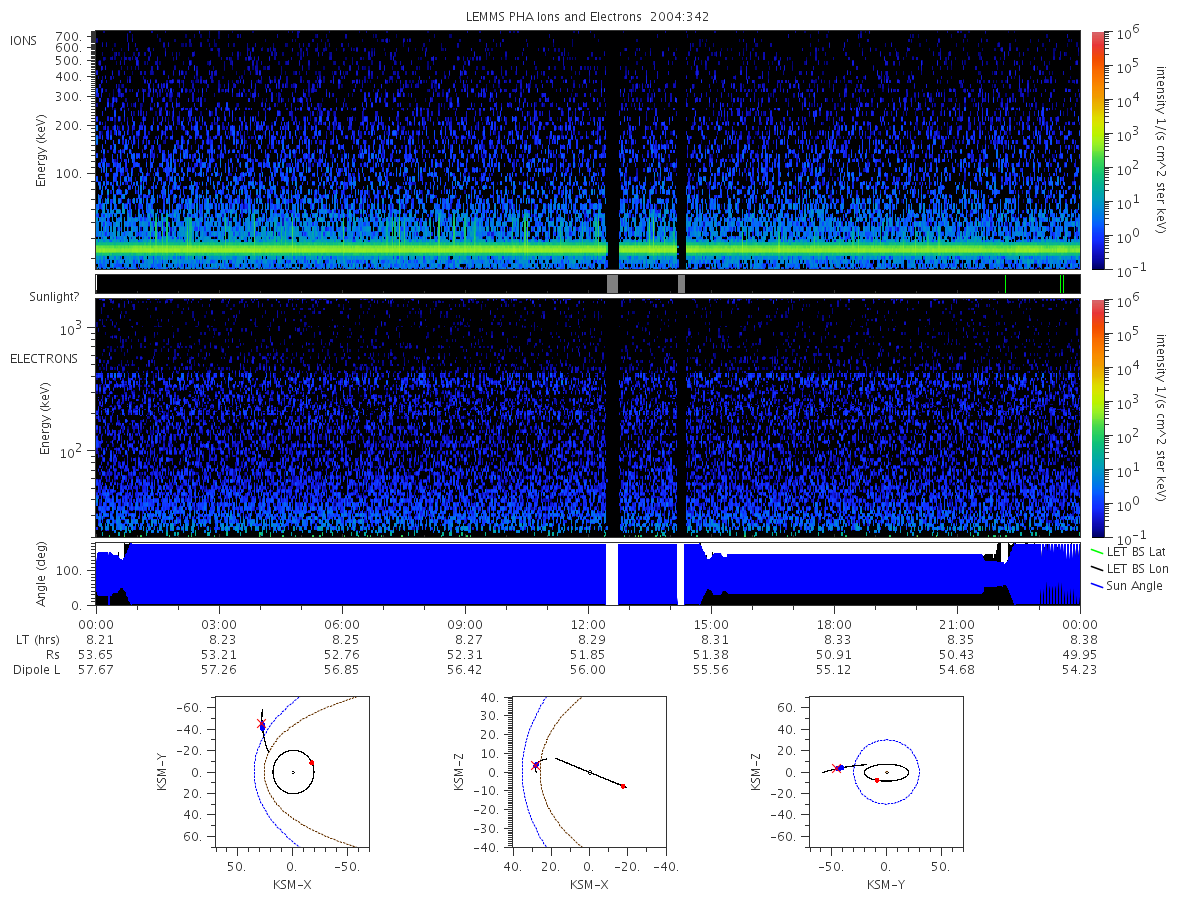Click the '03:00' time axis tick

pyautogui.click(x=219, y=624)
